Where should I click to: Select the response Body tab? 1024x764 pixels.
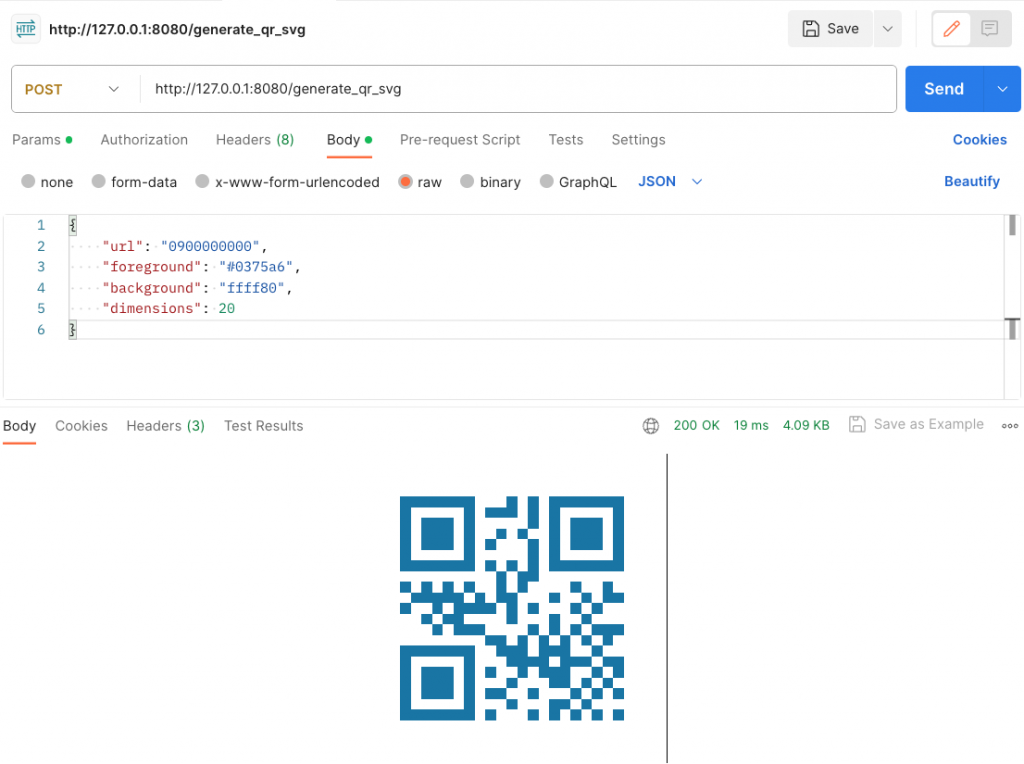(20, 426)
